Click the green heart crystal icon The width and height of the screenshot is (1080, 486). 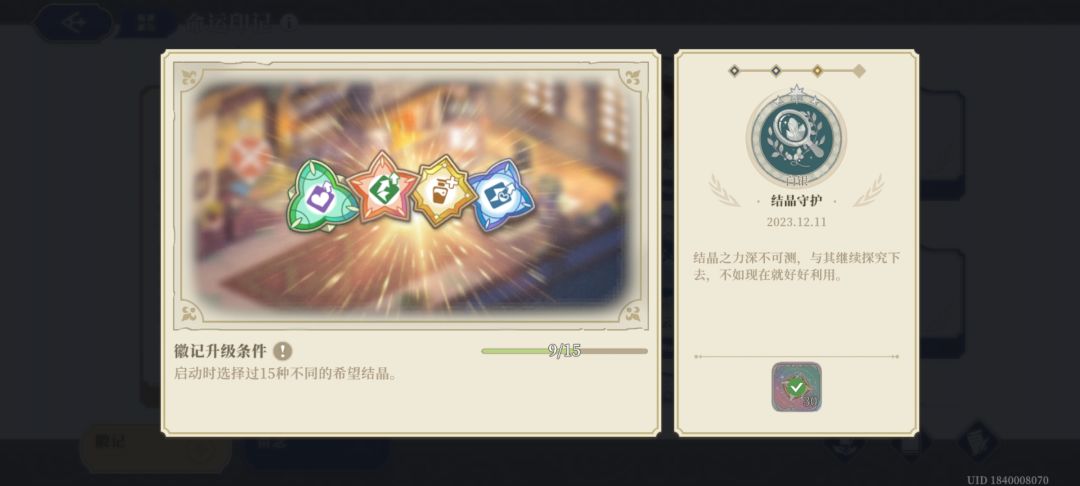322,196
